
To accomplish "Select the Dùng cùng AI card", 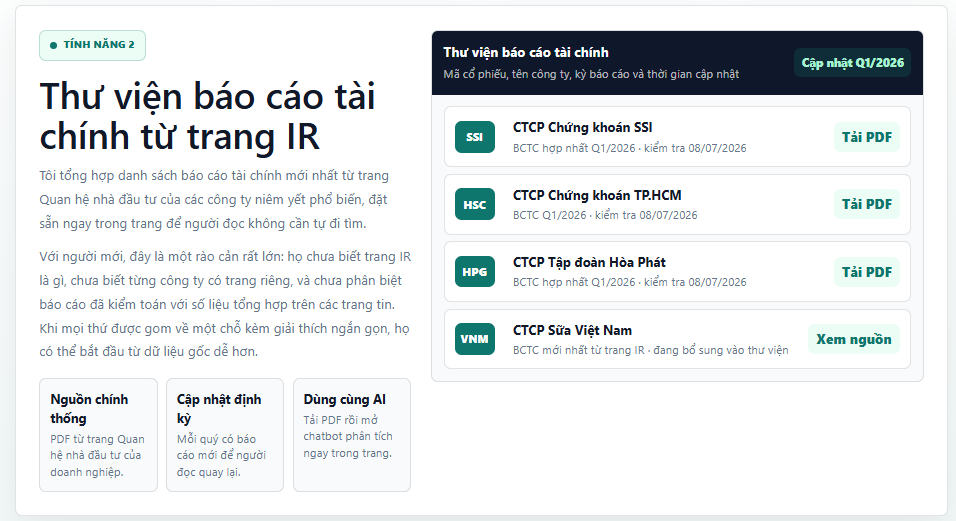I will coord(352,435).
